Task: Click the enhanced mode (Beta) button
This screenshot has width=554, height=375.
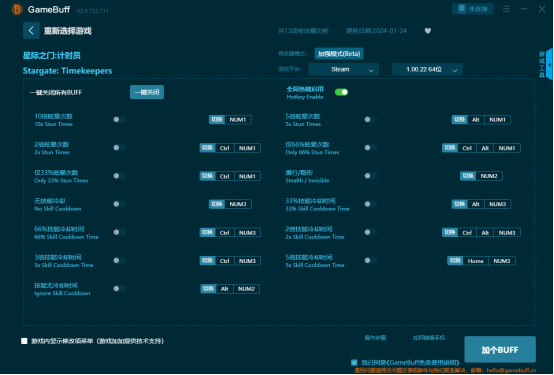Action: coord(339,54)
